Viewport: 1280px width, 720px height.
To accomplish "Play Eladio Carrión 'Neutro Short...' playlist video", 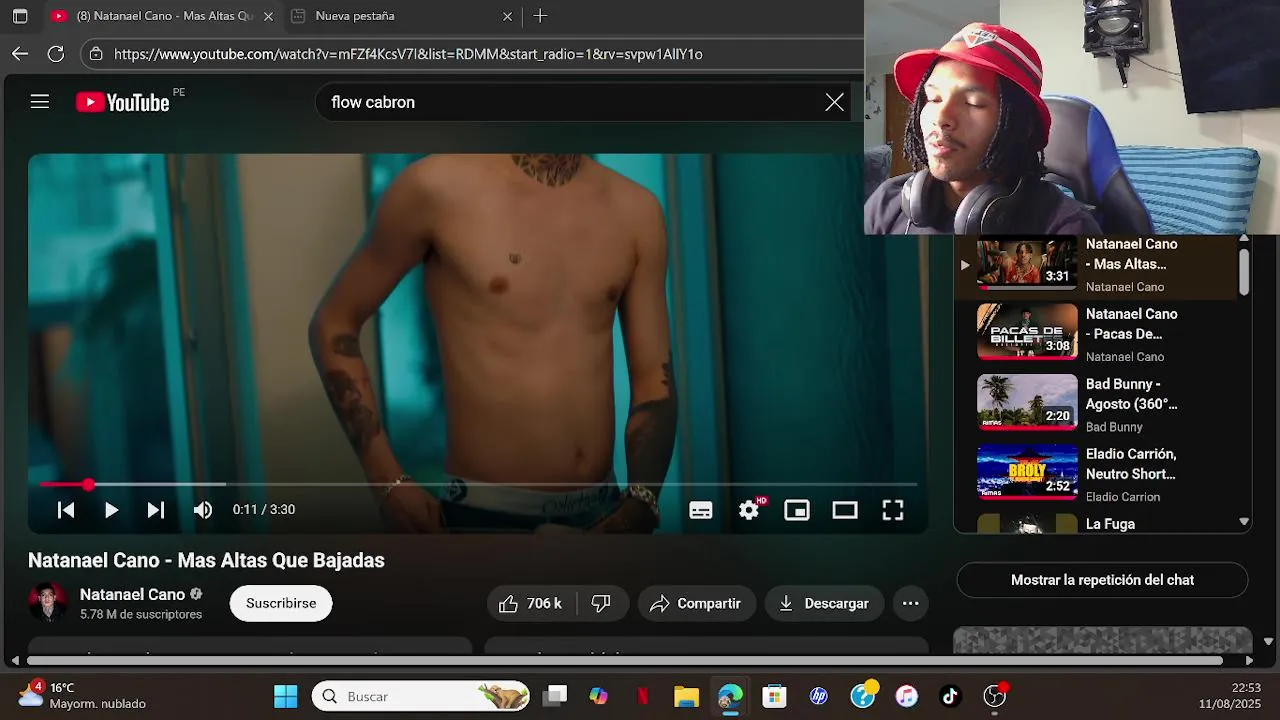I will [1097, 474].
